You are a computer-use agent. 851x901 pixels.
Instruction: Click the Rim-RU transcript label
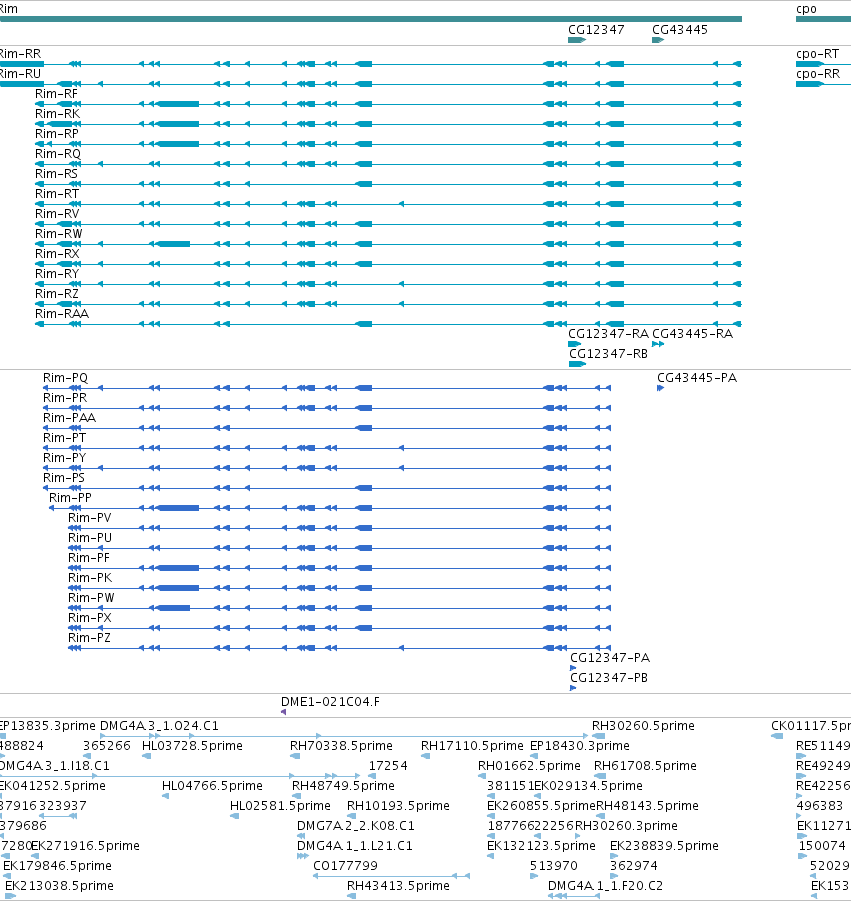(x=20, y=74)
